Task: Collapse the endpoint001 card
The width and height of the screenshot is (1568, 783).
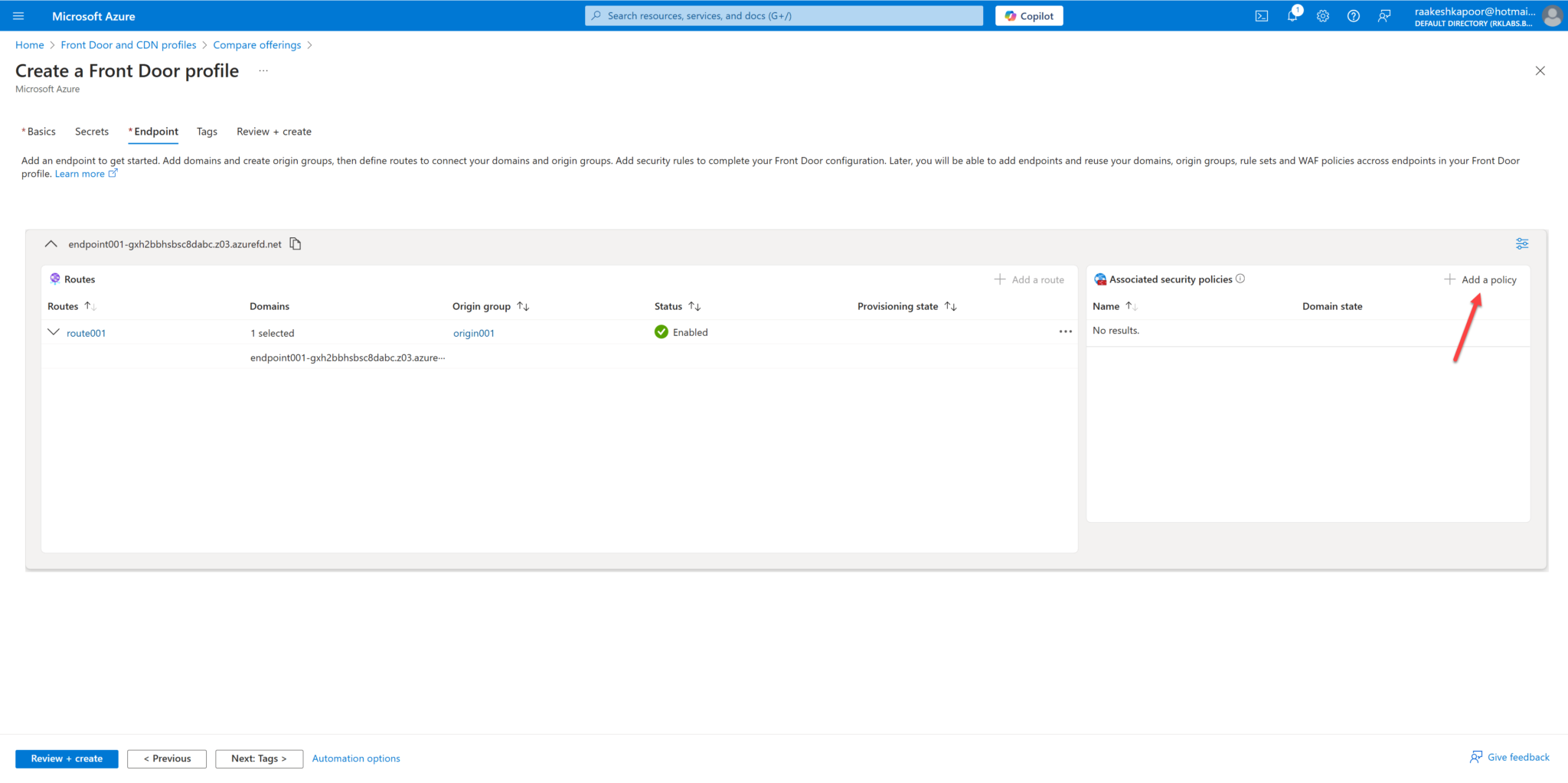Action: click(x=51, y=243)
